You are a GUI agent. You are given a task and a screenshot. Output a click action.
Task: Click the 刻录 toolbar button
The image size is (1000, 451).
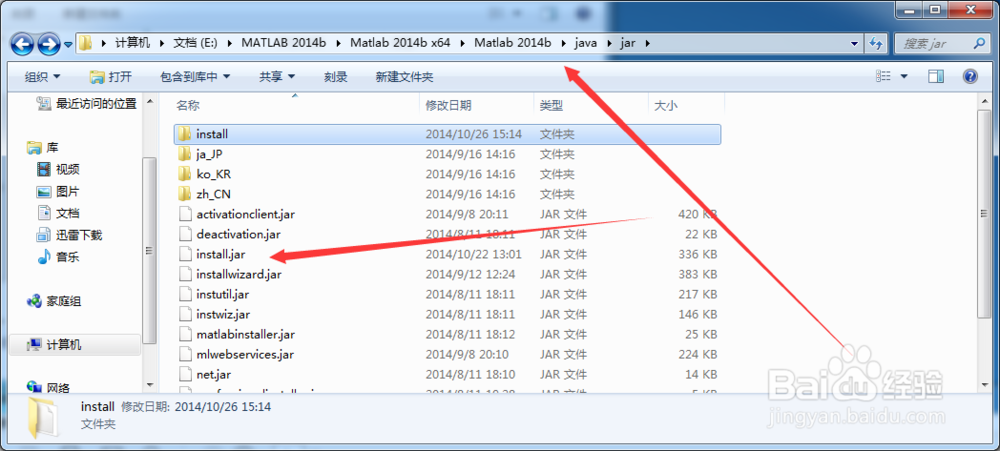pyautogui.click(x=335, y=77)
